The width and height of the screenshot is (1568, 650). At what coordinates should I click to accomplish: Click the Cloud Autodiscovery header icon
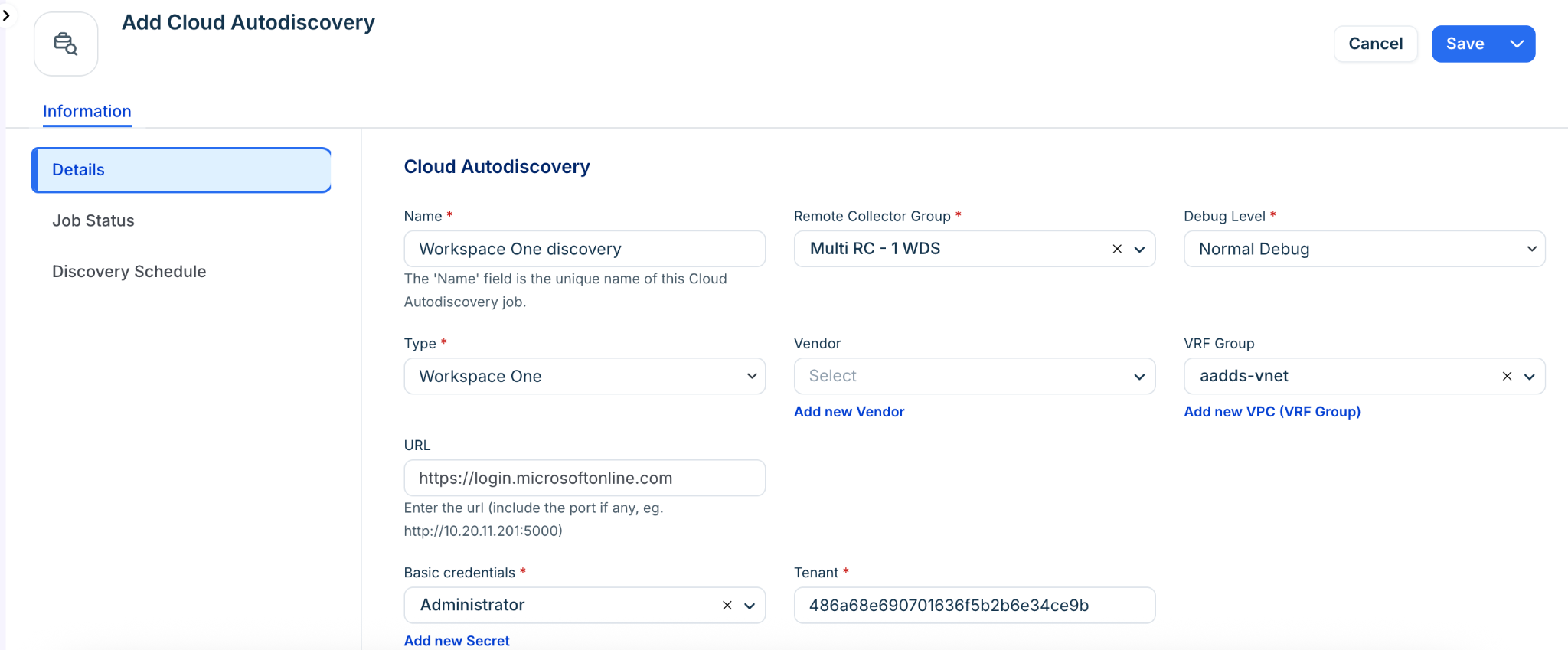tap(66, 44)
